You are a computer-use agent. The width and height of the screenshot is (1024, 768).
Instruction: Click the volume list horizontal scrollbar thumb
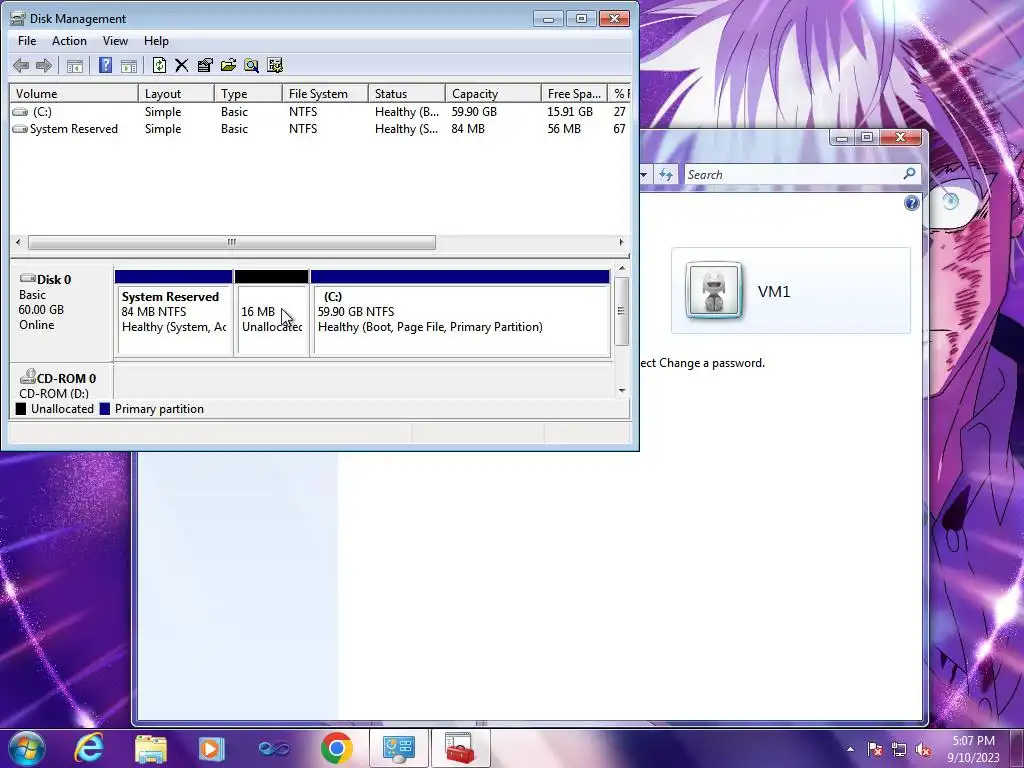coord(232,242)
